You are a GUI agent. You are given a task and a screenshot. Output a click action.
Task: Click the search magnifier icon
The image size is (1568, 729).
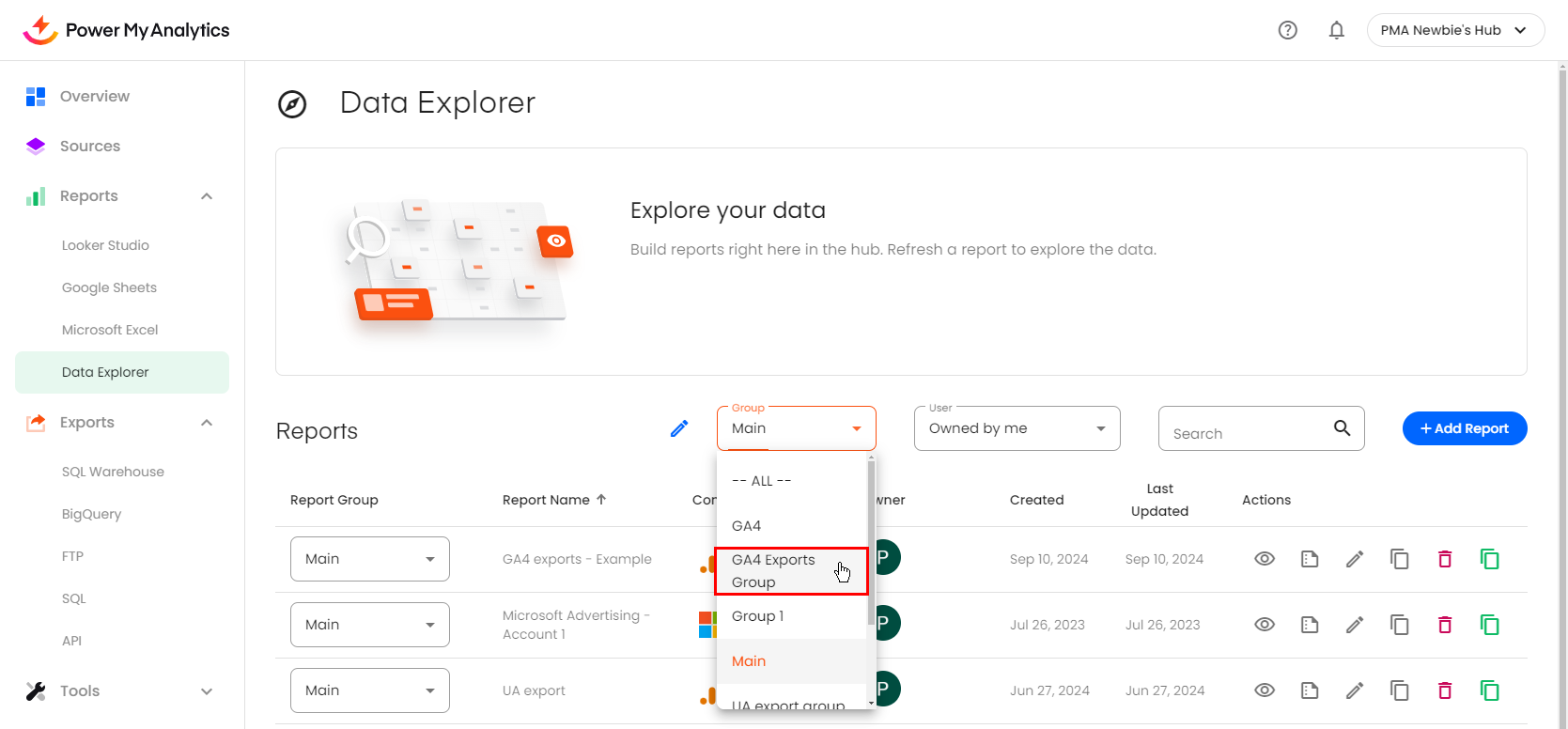click(1342, 428)
